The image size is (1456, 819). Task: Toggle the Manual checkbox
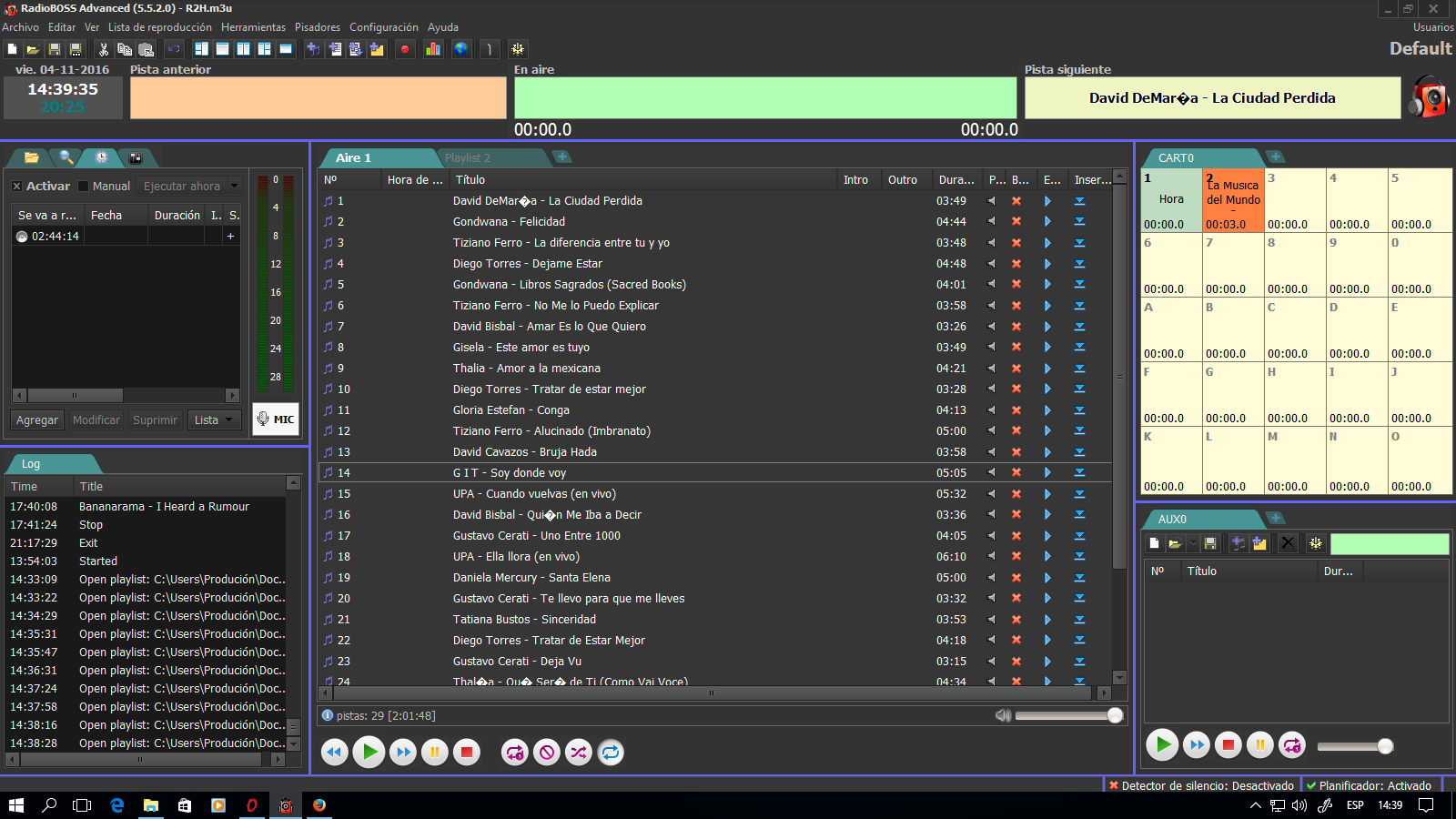[84, 186]
